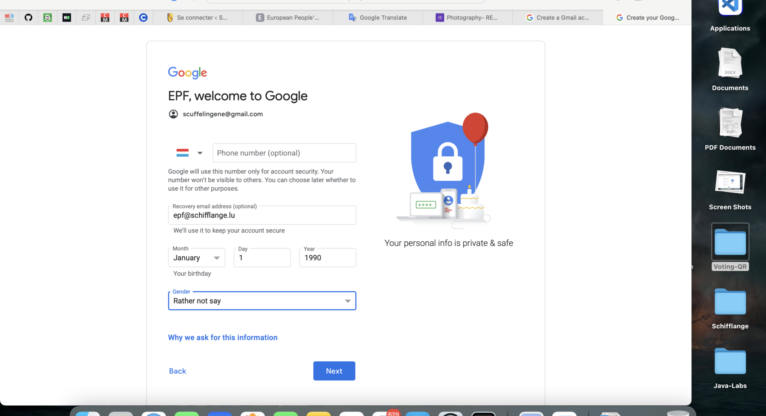This screenshot has height=416, width=766.
Task: Switch to the European People's tab
Action: point(288,18)
